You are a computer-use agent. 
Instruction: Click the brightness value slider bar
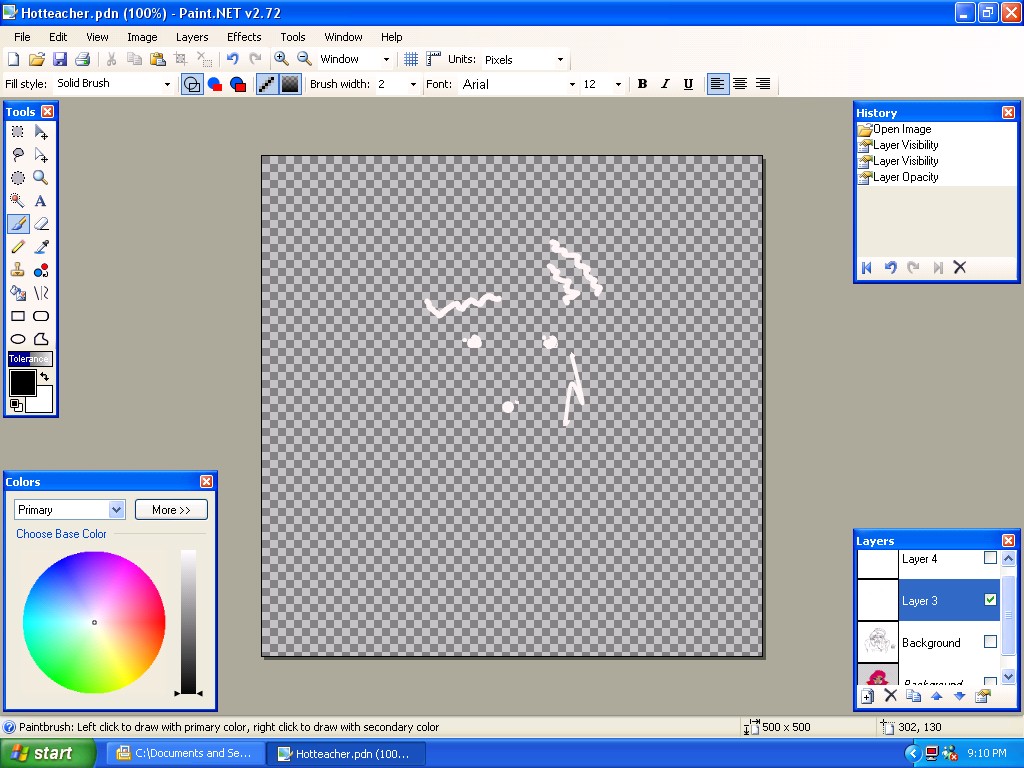point(188,622)
